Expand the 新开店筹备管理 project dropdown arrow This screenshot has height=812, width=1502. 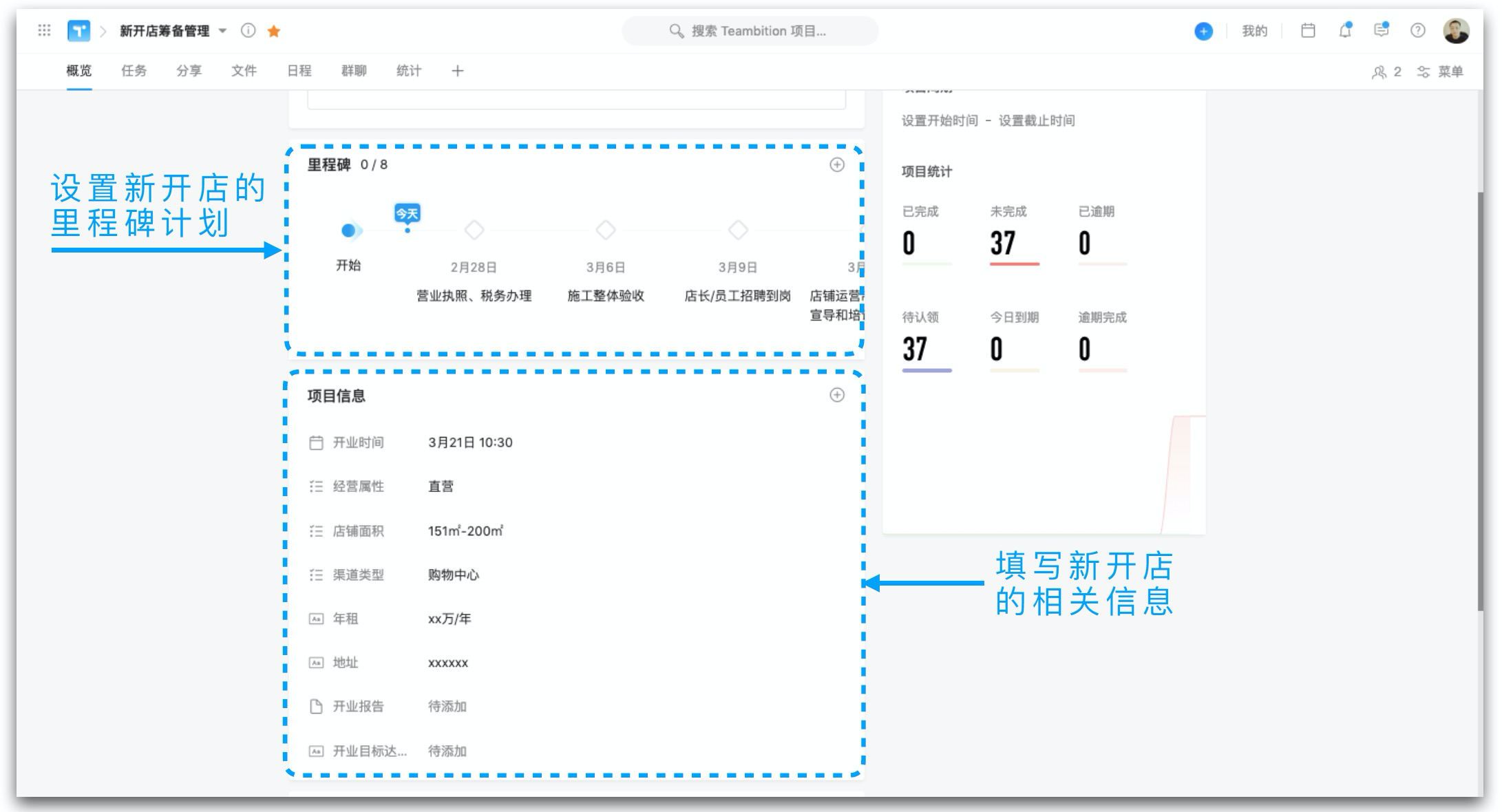pos(223,31)
